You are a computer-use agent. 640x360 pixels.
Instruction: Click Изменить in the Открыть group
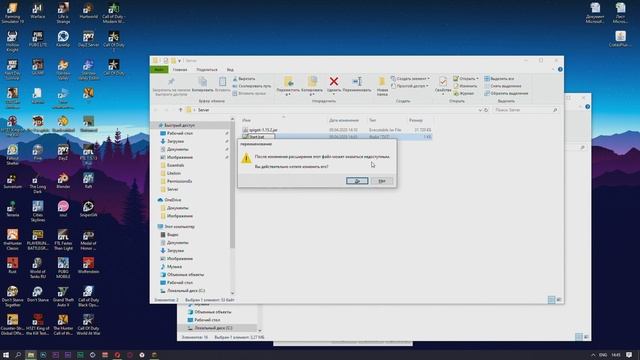[465, 86]
